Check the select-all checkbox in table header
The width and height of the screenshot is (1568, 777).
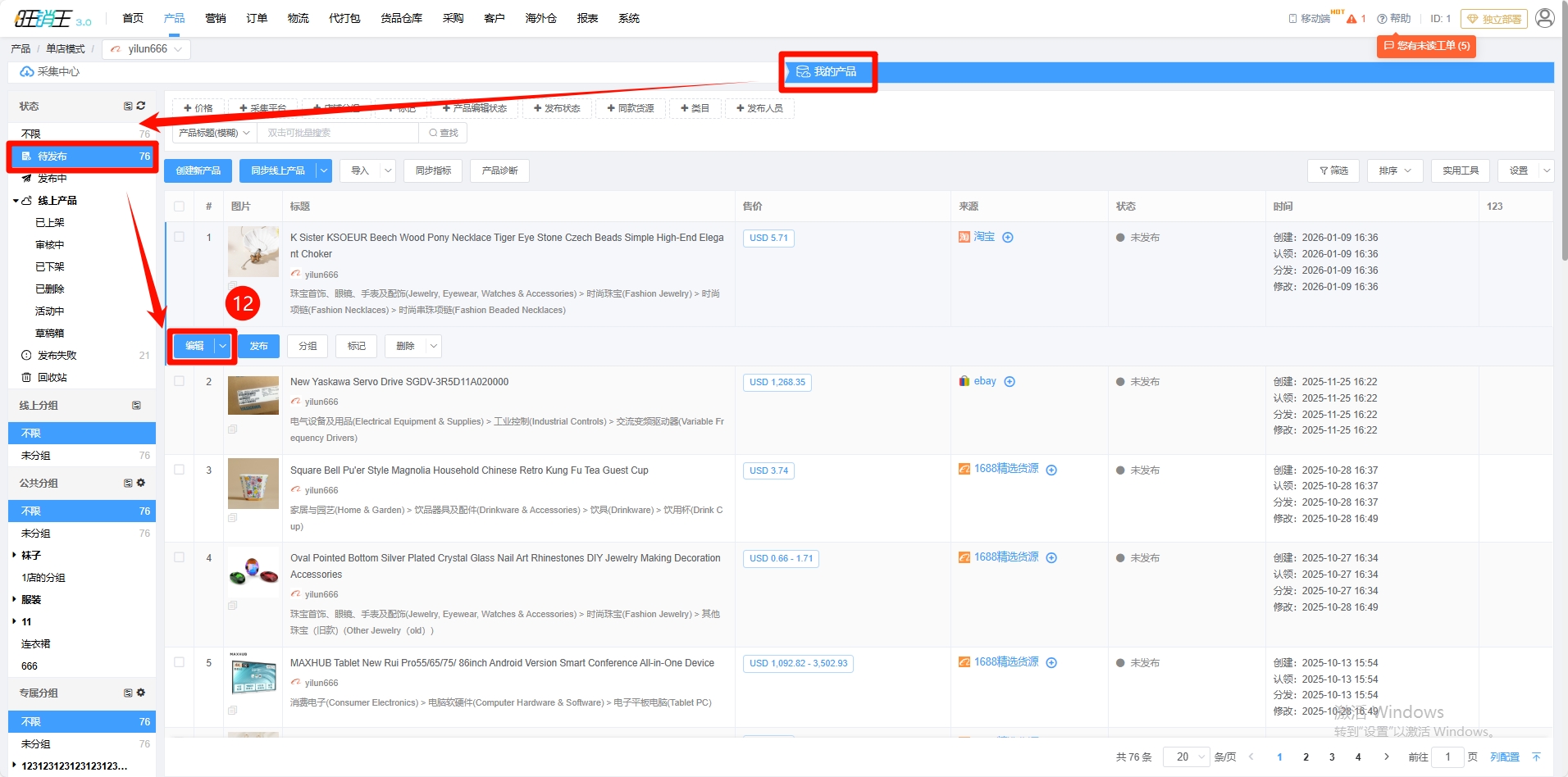(179, 207)
